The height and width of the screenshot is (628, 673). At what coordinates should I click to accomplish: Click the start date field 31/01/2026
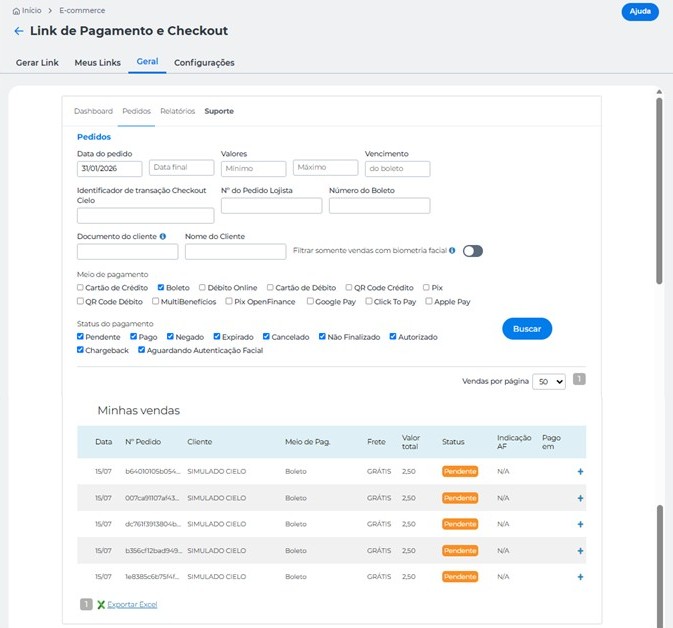[x=109, y=169]
